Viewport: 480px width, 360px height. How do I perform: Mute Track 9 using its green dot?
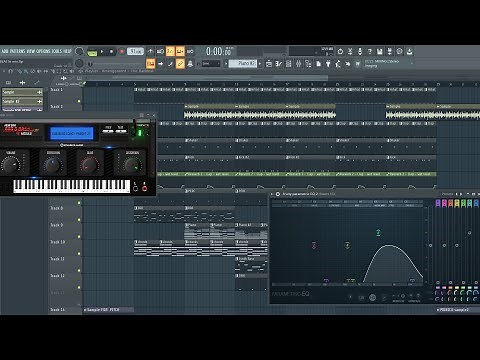(x=79, y=237)
